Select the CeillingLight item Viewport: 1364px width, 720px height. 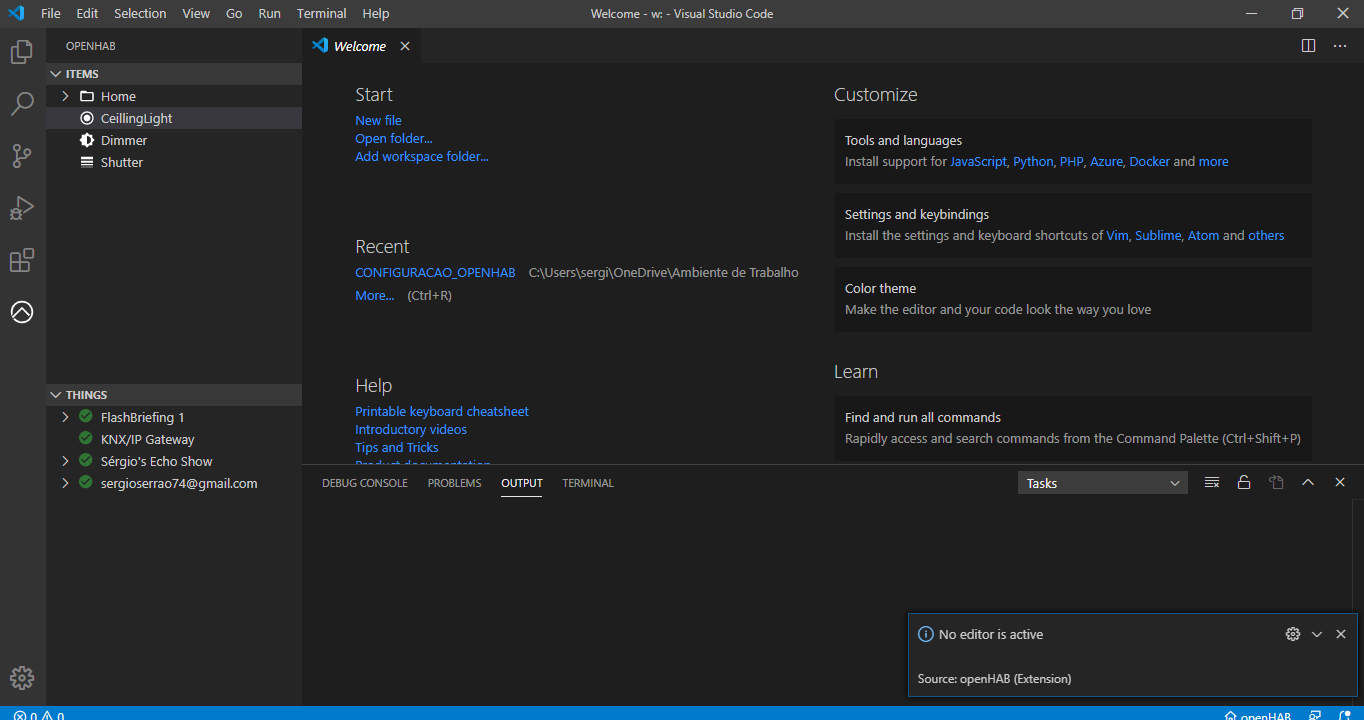tap(136, 118)
